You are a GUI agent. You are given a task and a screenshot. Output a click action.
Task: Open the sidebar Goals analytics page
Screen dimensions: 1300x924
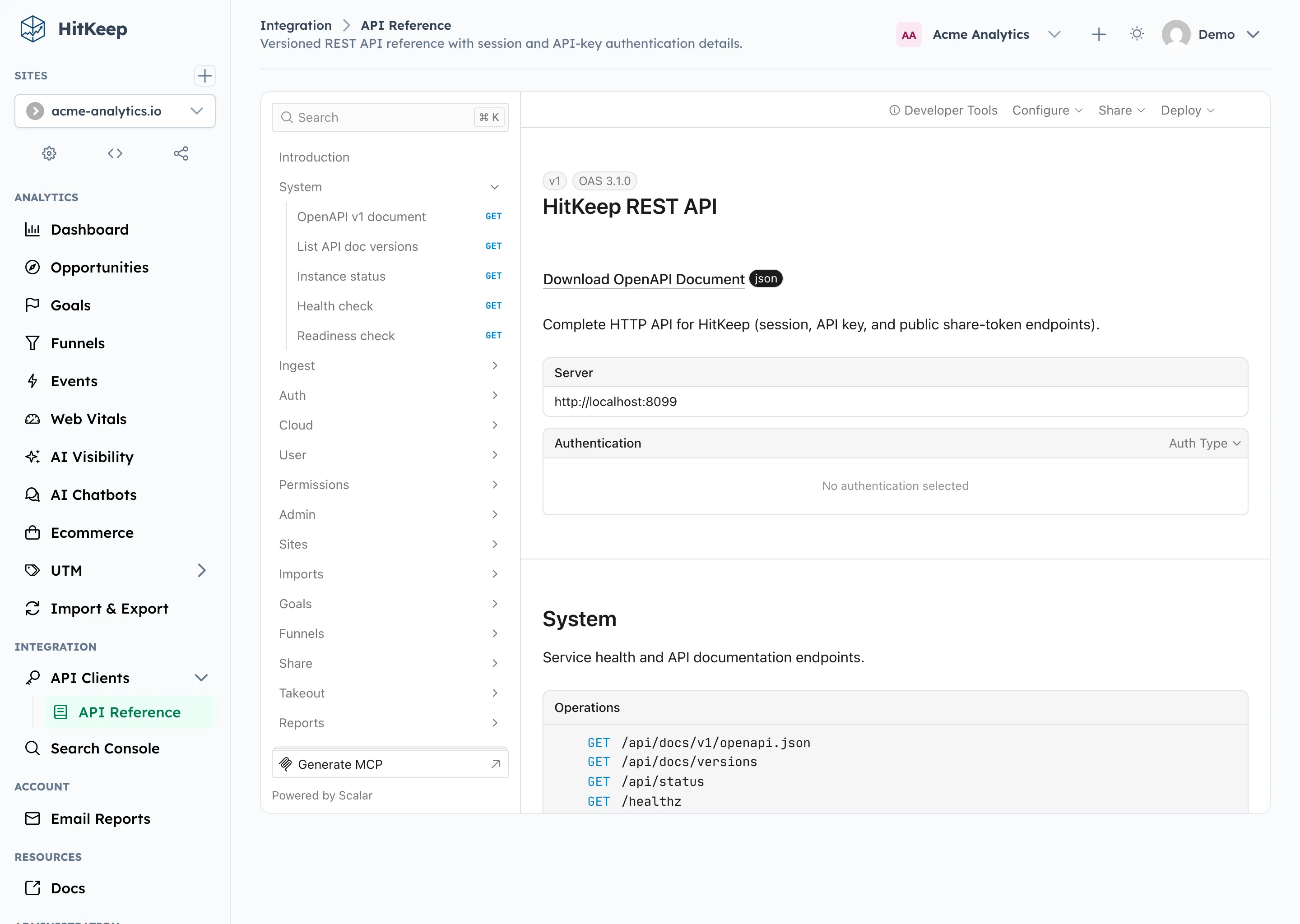tap(115, 305)
